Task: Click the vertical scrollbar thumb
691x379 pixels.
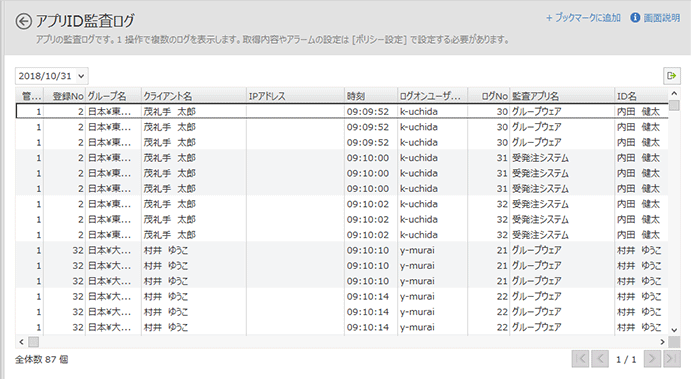Action: 674,105
